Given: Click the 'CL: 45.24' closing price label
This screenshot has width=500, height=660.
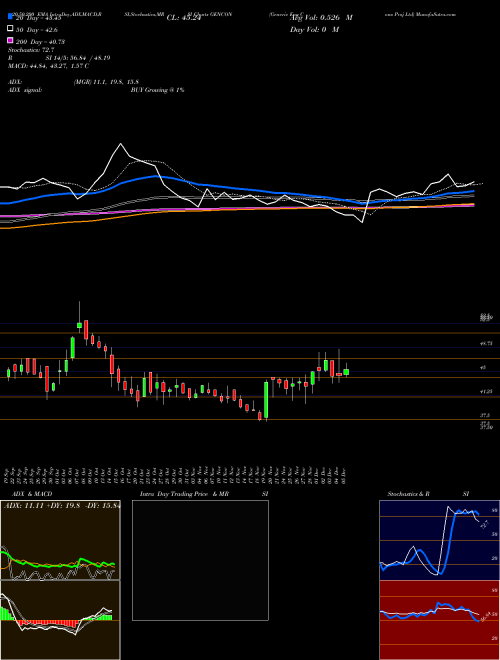Looking at the screenshot, I should (x=184, y=18).
